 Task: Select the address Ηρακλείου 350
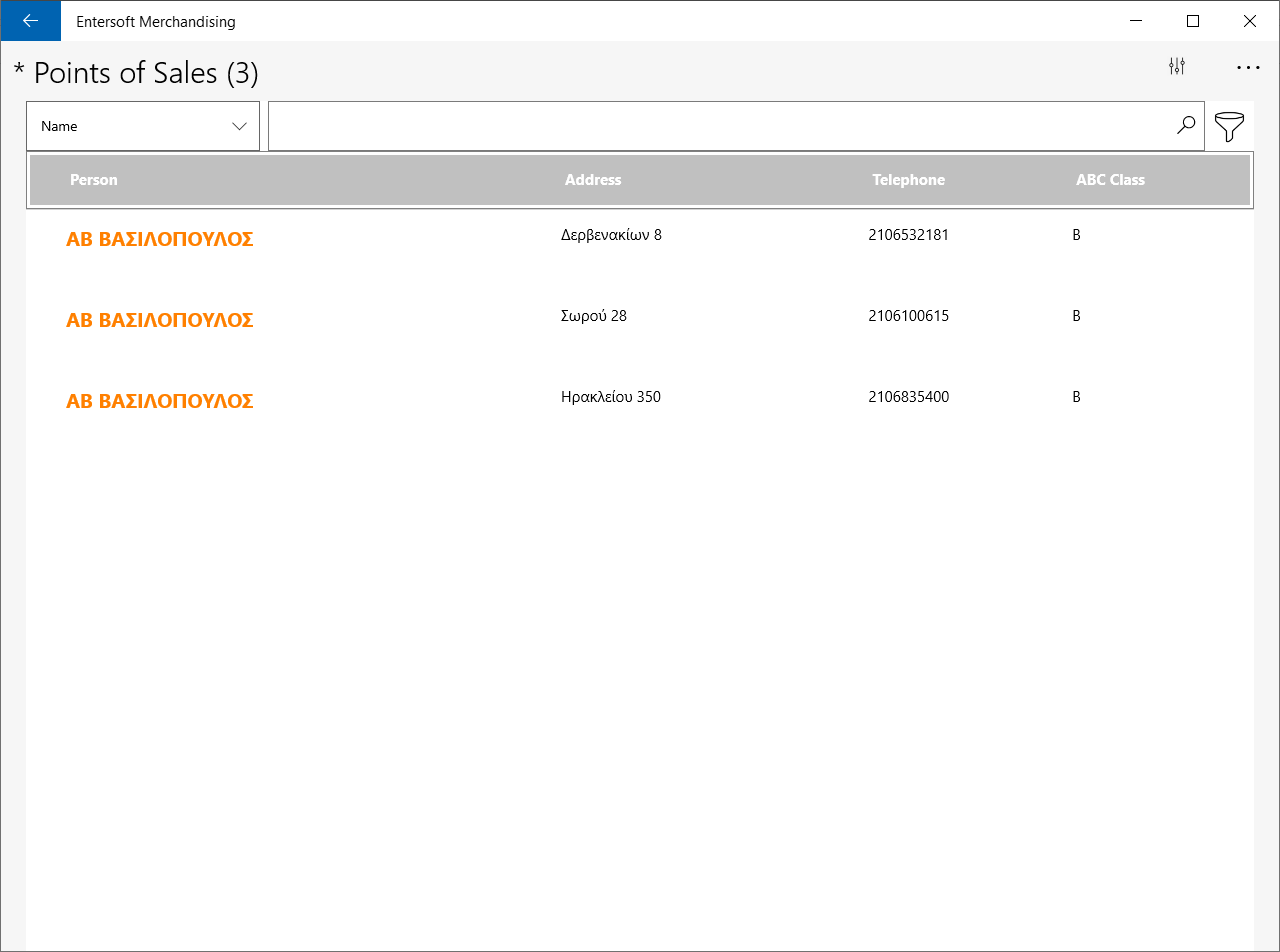pos(611,397)
